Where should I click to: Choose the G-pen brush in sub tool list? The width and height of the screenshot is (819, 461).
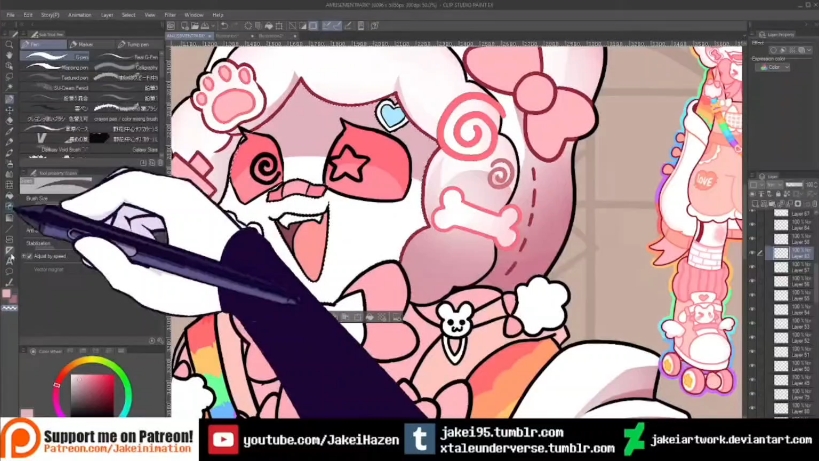point(55,56)
